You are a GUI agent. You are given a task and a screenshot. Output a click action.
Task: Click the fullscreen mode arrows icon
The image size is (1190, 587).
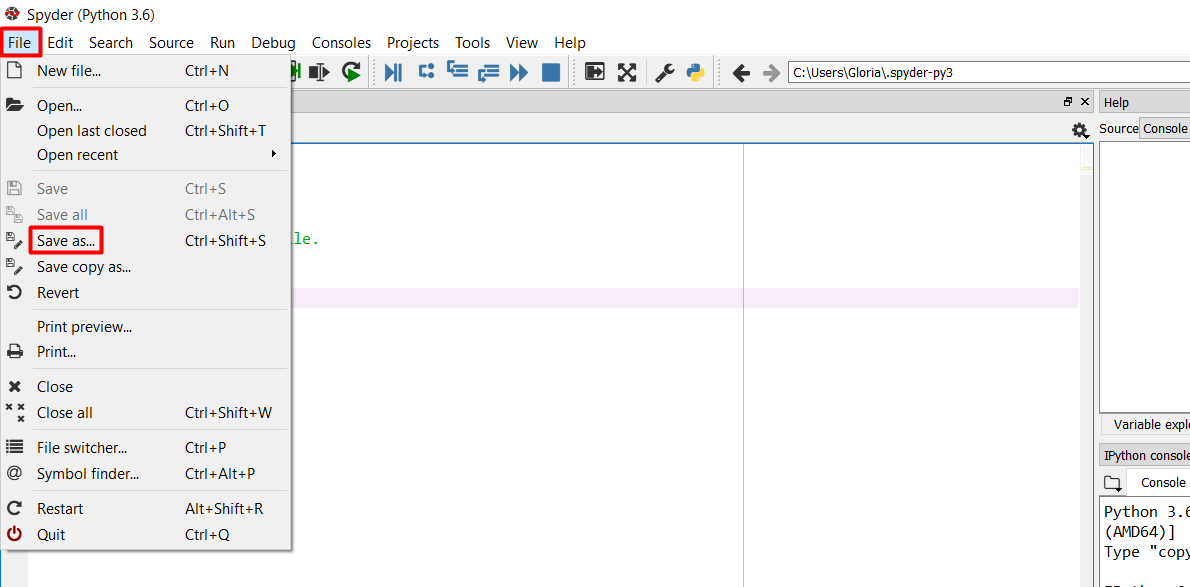coord(627,72)
